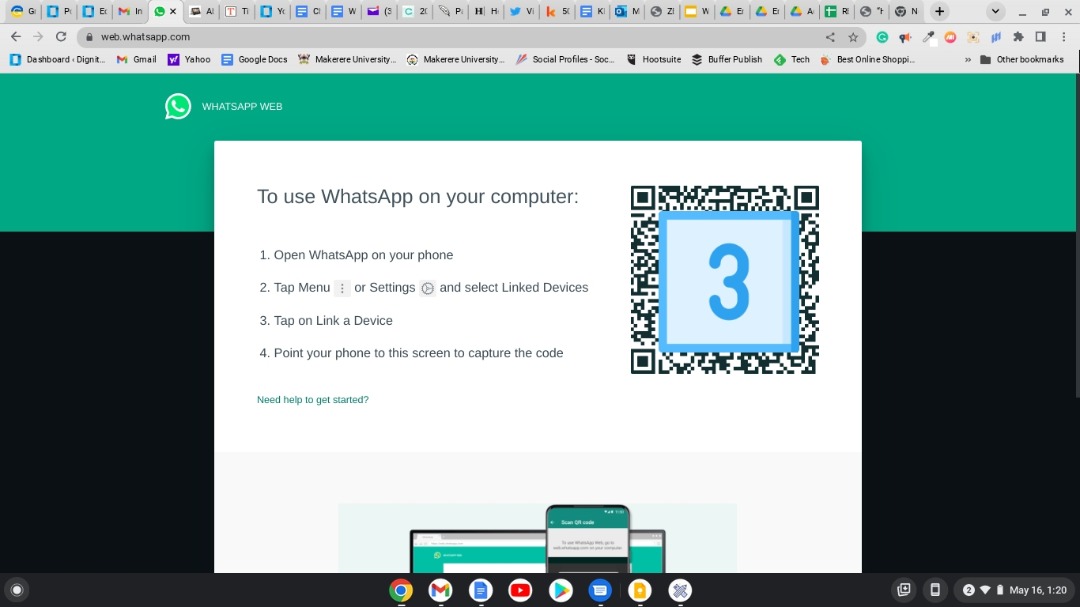Close the active WhatsApp tab
1080x607 pixels.
(x=173, y=11)
